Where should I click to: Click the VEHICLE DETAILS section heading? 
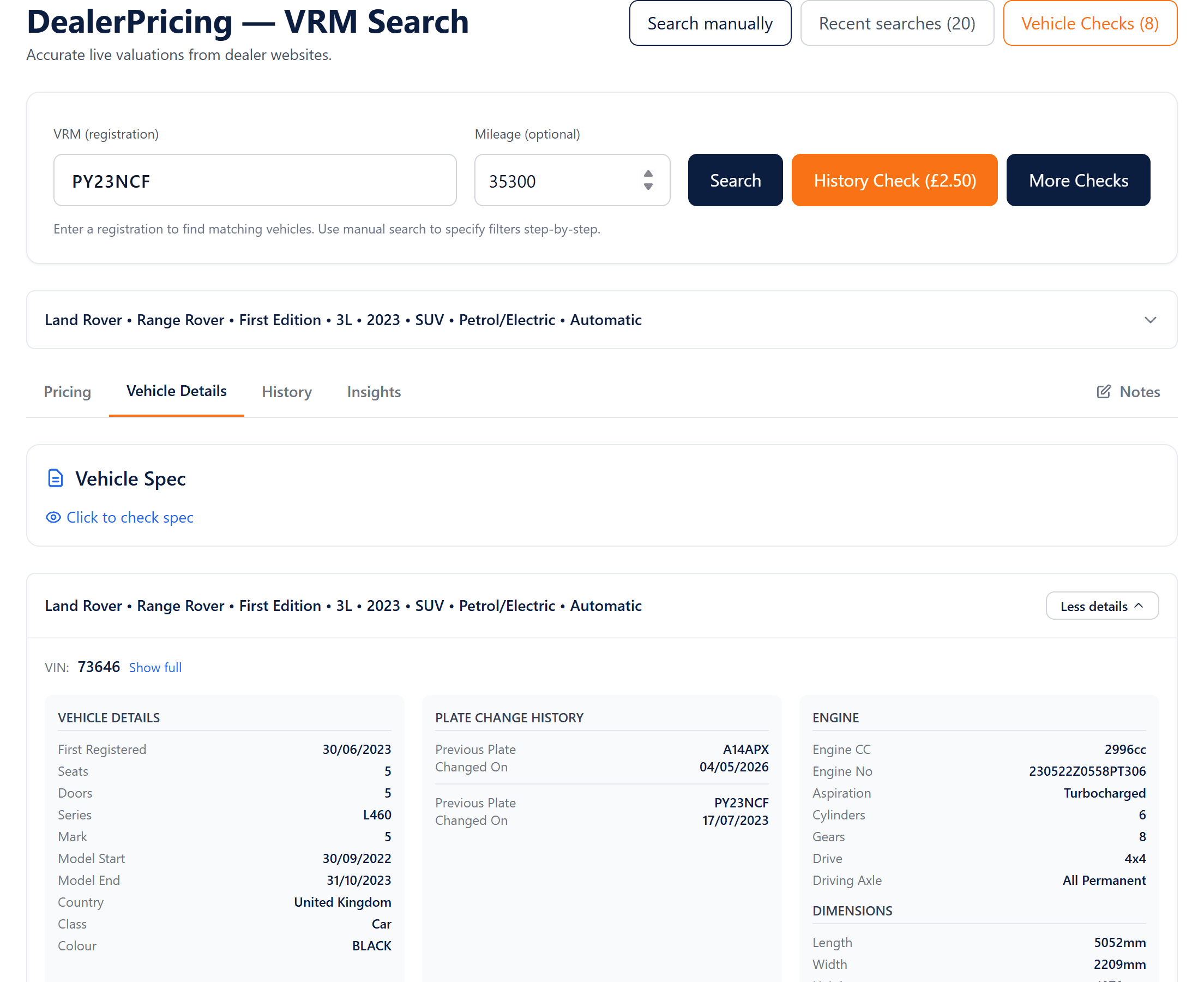coord(109,718)
